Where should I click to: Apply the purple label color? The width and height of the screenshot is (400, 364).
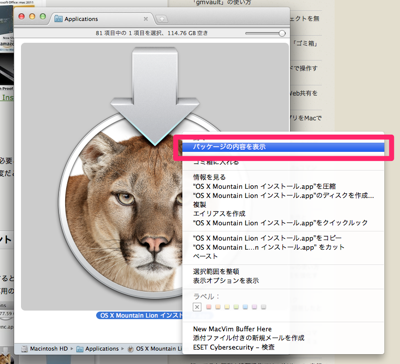click(254, 307)
